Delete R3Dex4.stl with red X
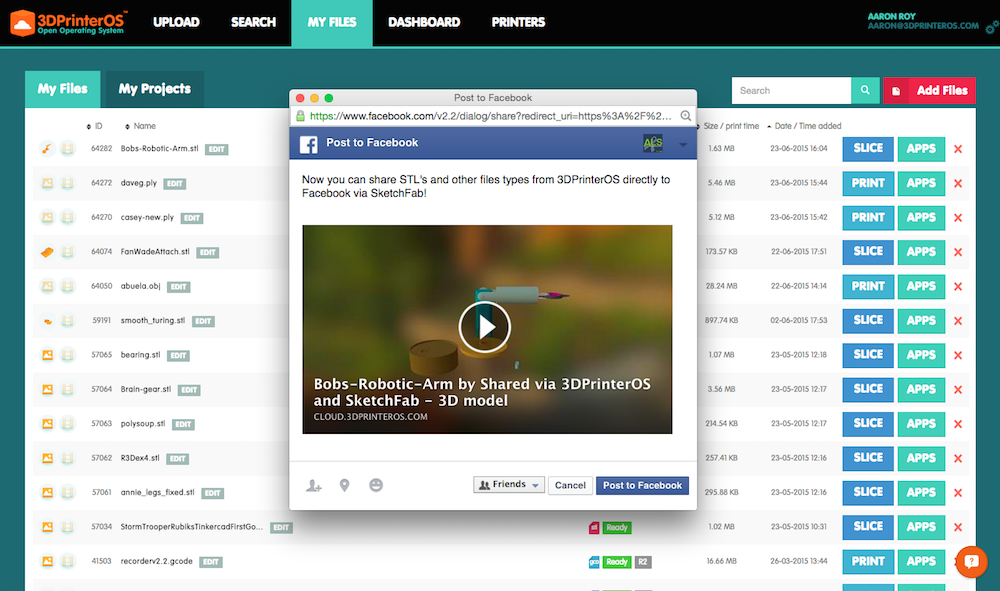 [958, 459]
